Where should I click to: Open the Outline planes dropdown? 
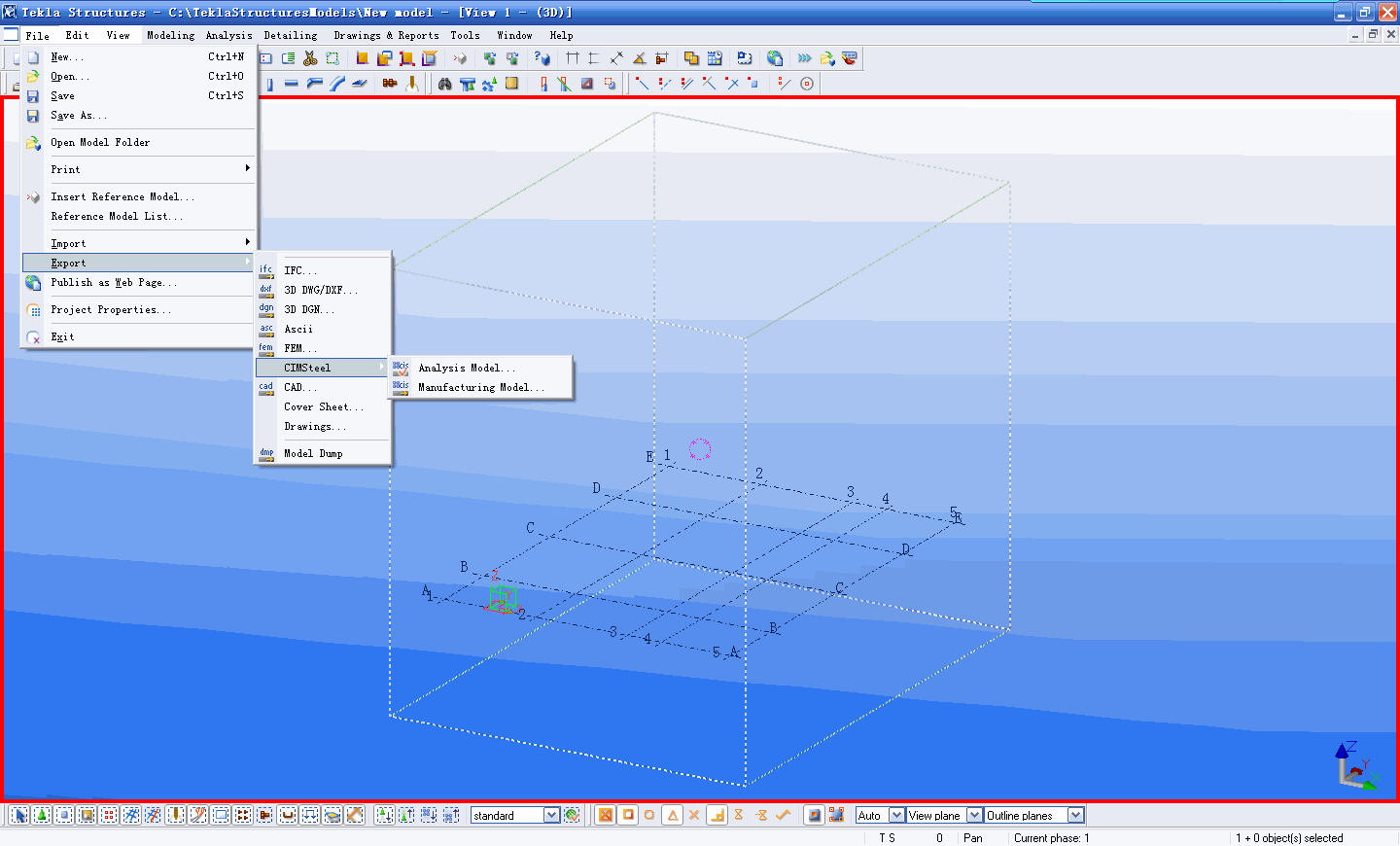pos(1075,815)
